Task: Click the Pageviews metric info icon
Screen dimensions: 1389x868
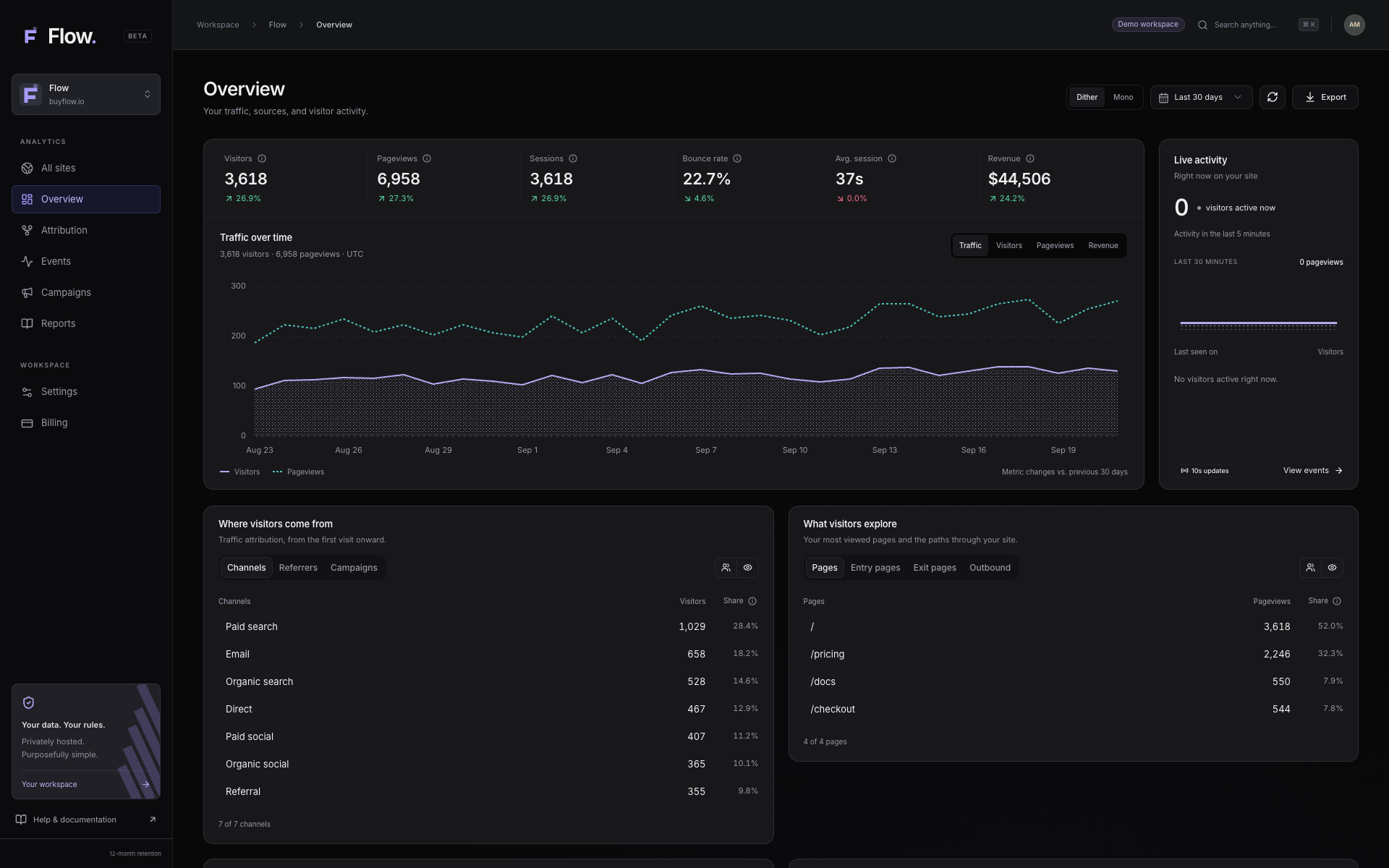Action: [x=427, y=158]
